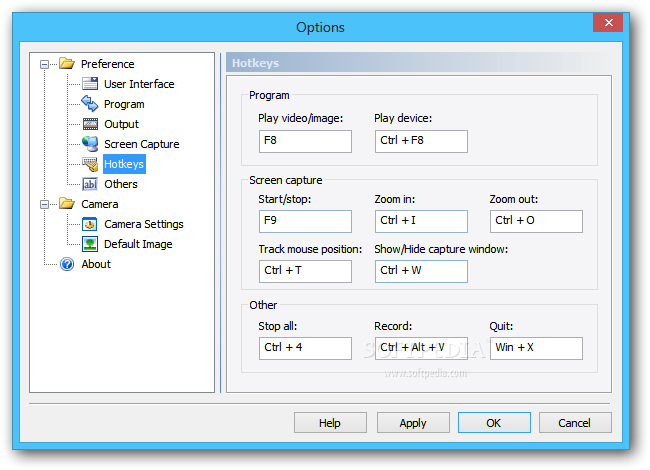Screen dimensions: 650x470
Task: Click the 'Stop all:' label
Action: click(277, 327)
